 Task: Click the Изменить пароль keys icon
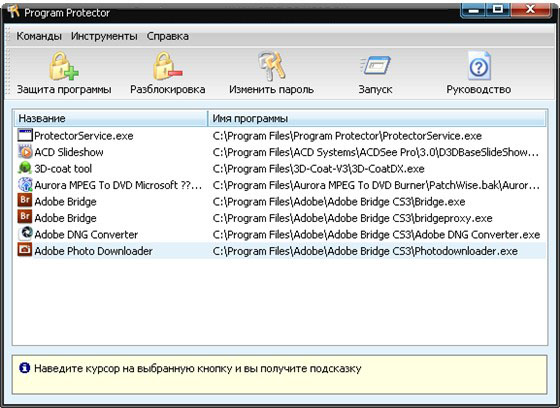point(271,66)
